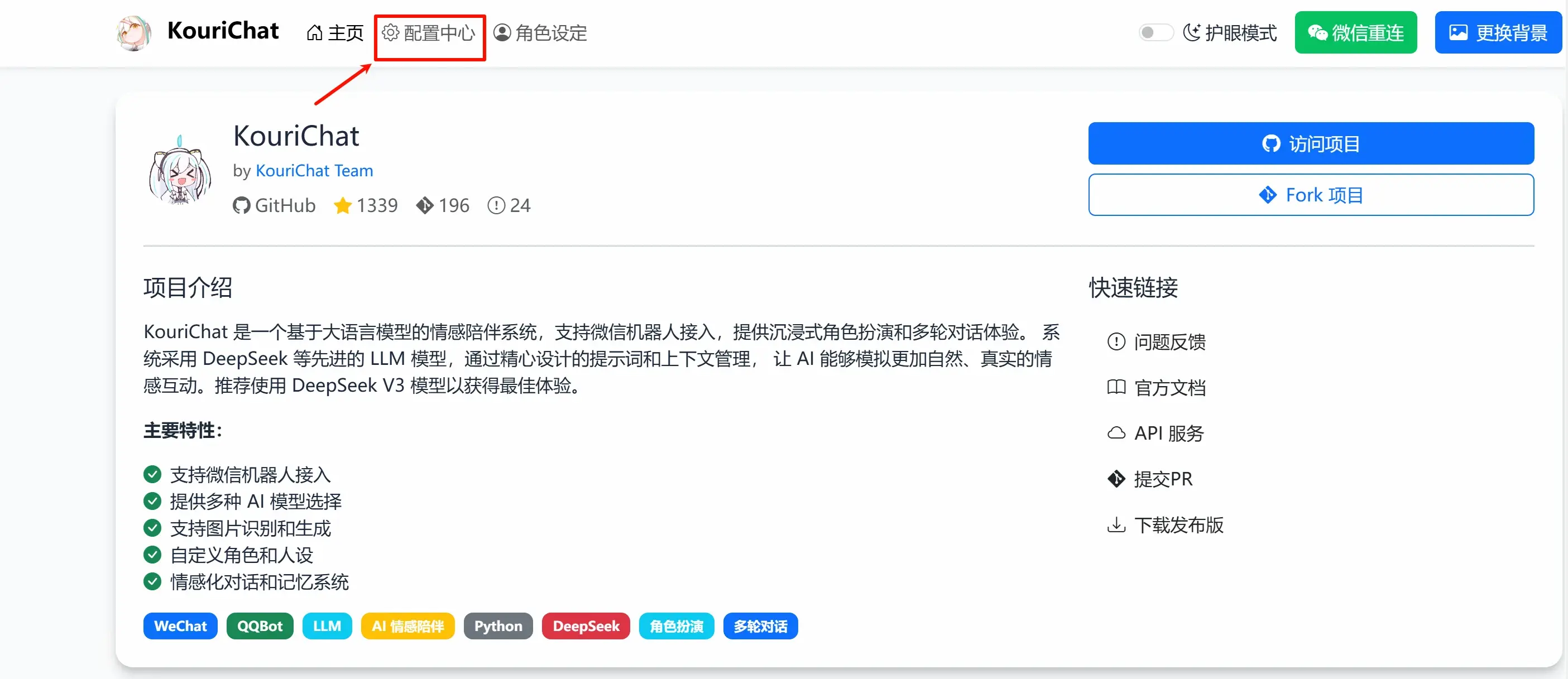Click the issues icon showing 24
Screen dimensions: 1568x679
pos(496,206)
